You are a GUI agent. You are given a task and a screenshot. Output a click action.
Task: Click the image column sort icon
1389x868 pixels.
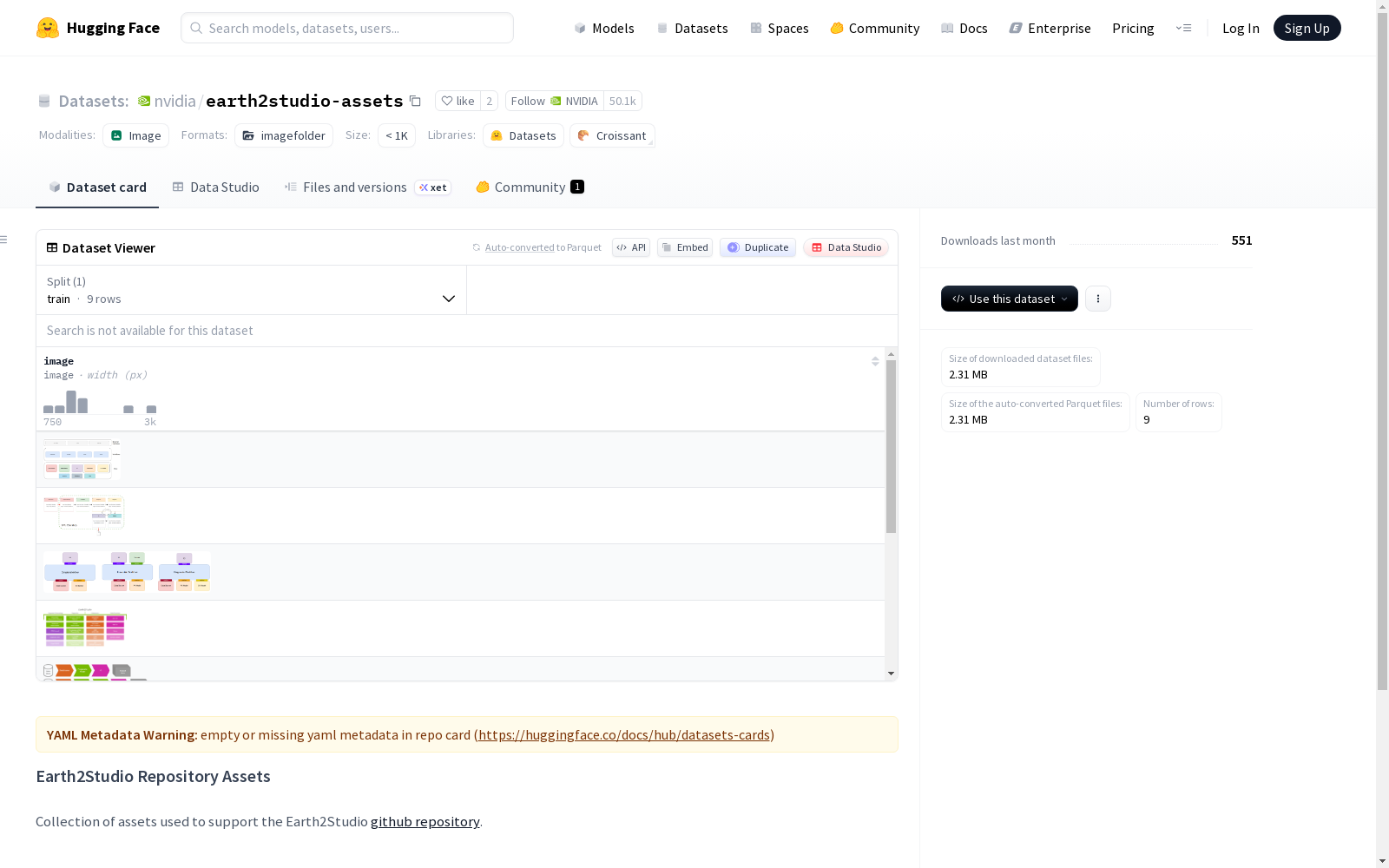(x=875, y=361)
